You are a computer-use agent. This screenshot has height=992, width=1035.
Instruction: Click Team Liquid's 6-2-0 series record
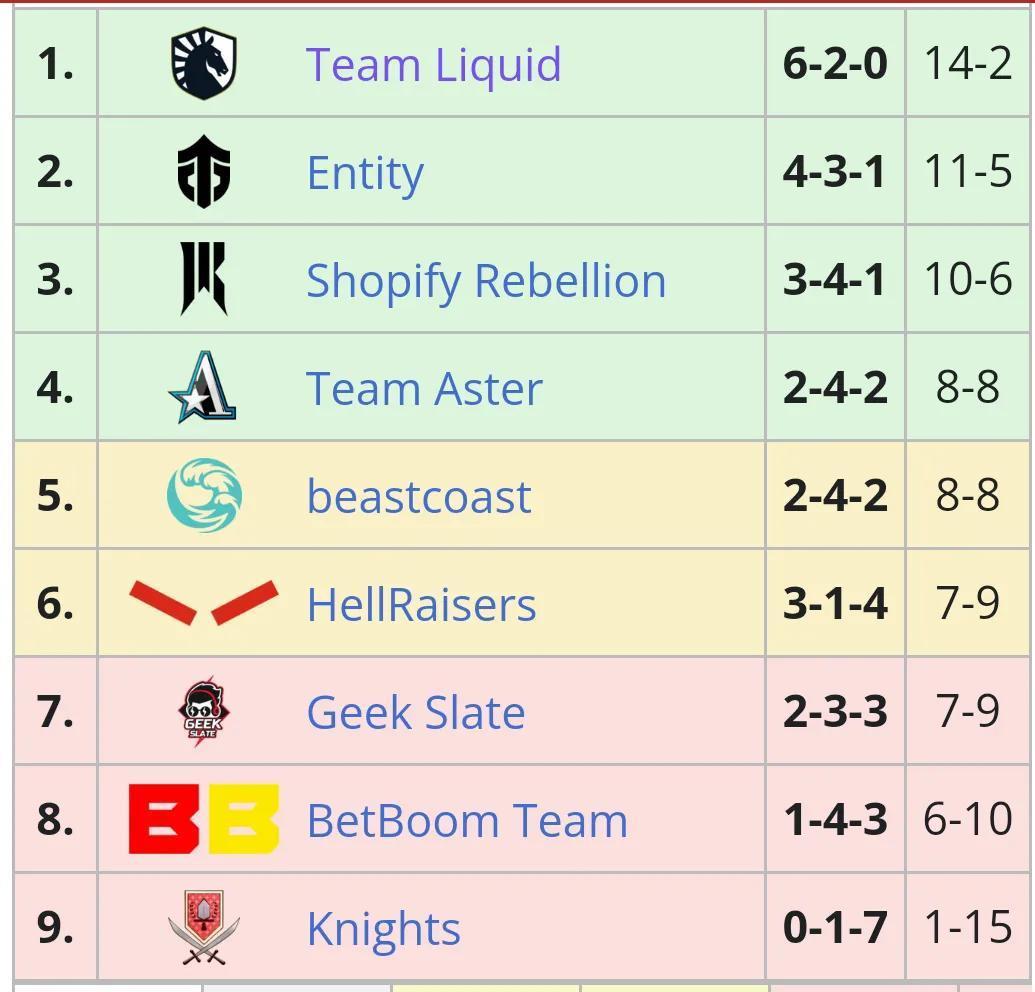(x=835, y=64)
